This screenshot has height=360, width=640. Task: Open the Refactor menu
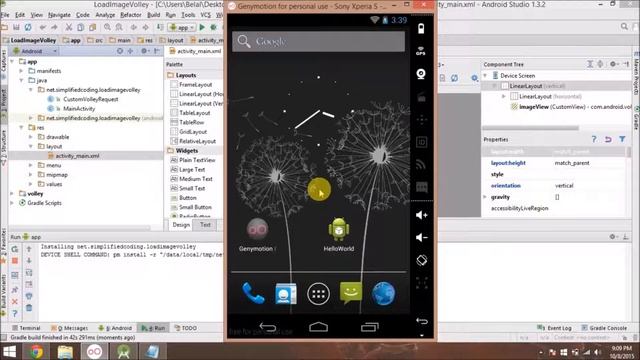coord(131,15)
